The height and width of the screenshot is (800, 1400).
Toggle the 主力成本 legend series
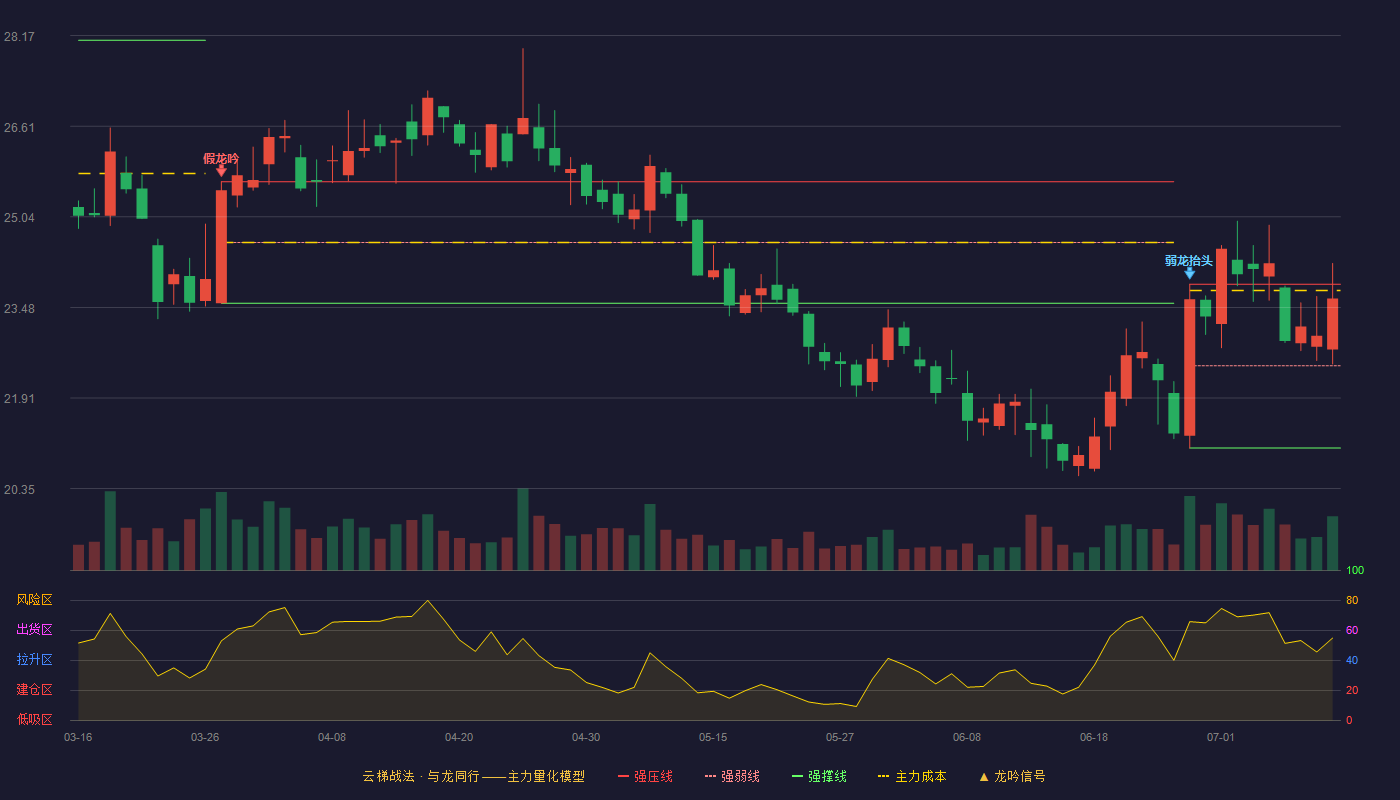(911, 776)
